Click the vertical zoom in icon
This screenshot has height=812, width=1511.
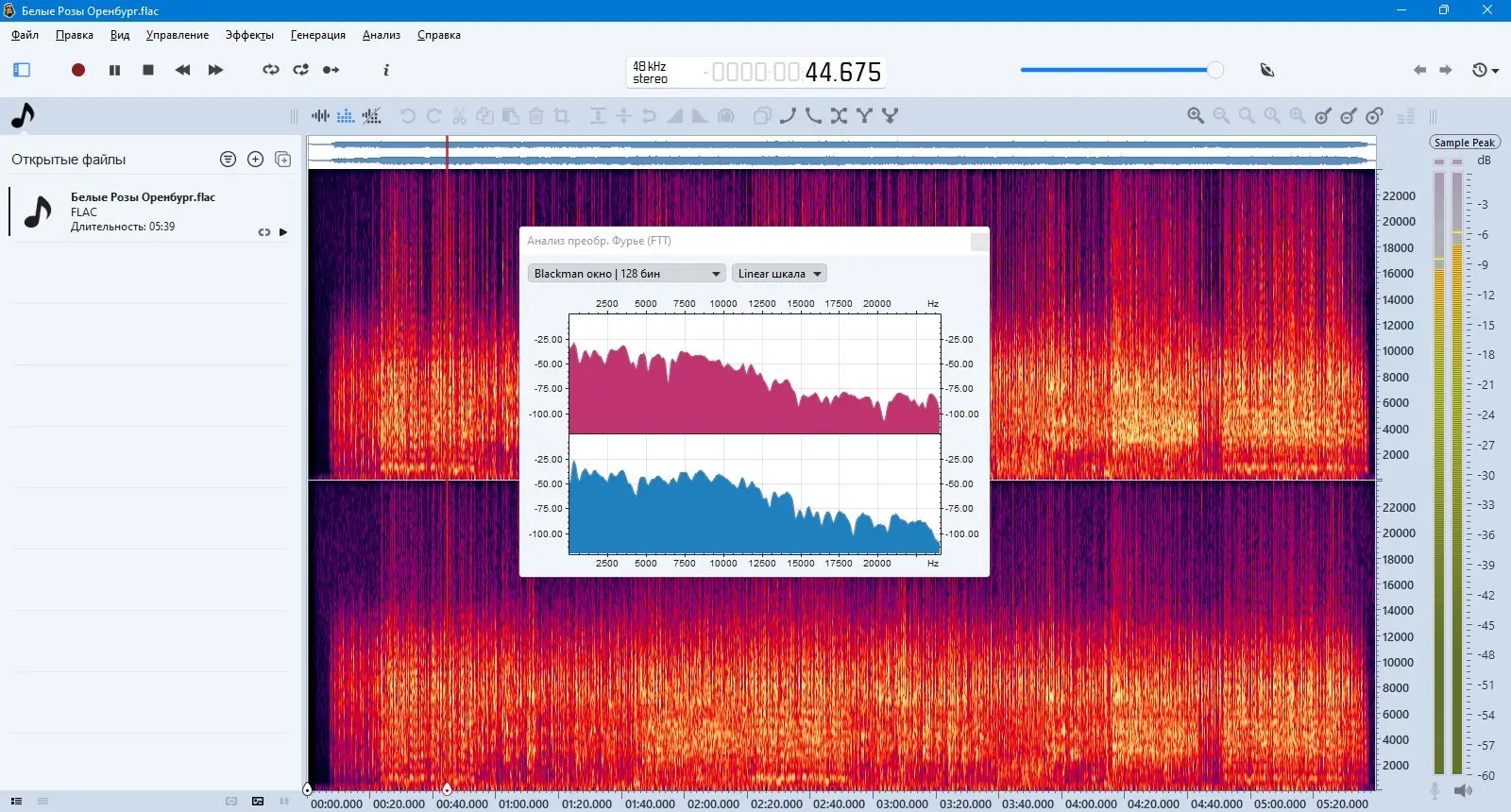(x=1323, y=116)
